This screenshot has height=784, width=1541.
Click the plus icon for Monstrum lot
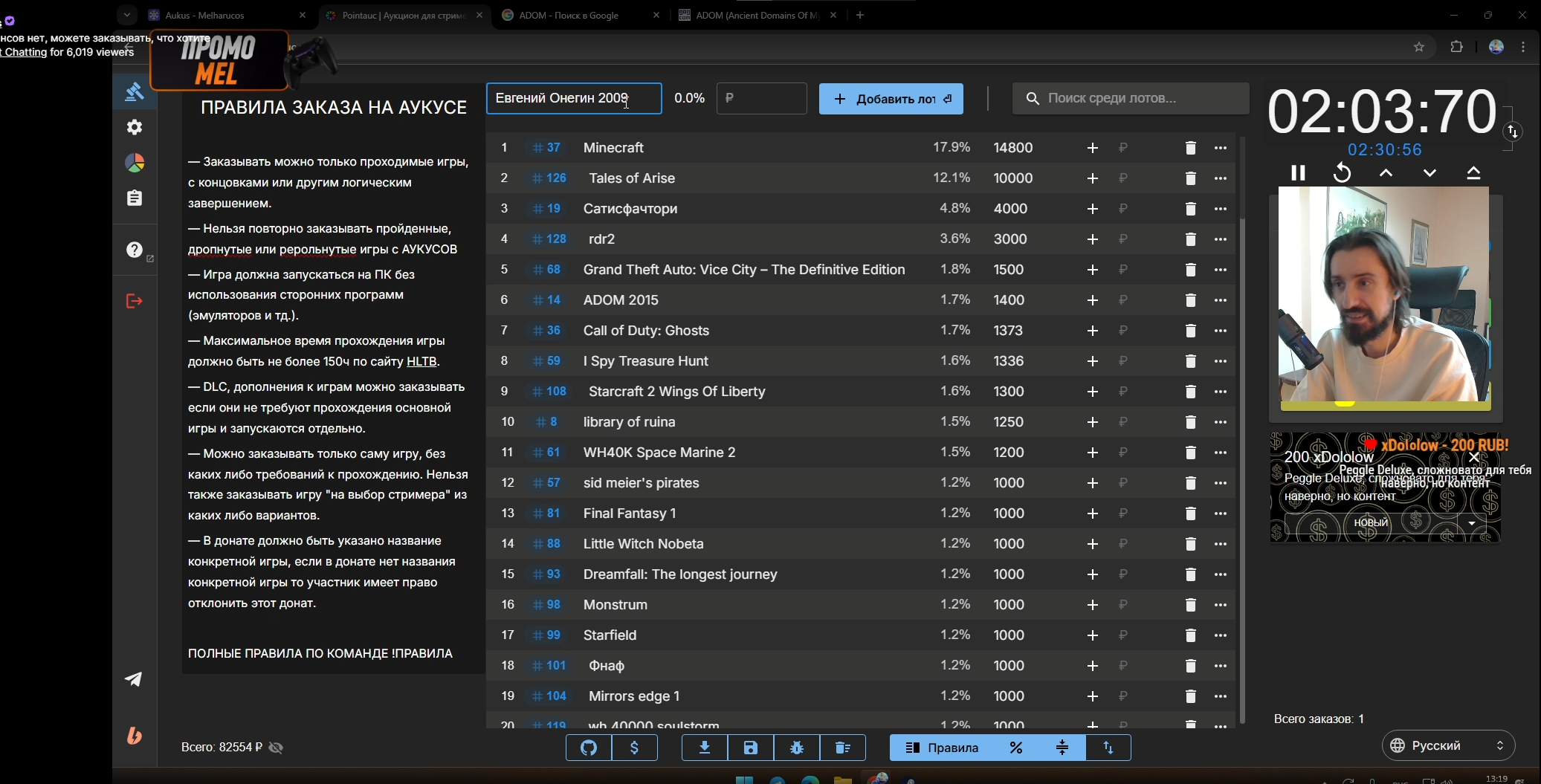click(1092, 605)
